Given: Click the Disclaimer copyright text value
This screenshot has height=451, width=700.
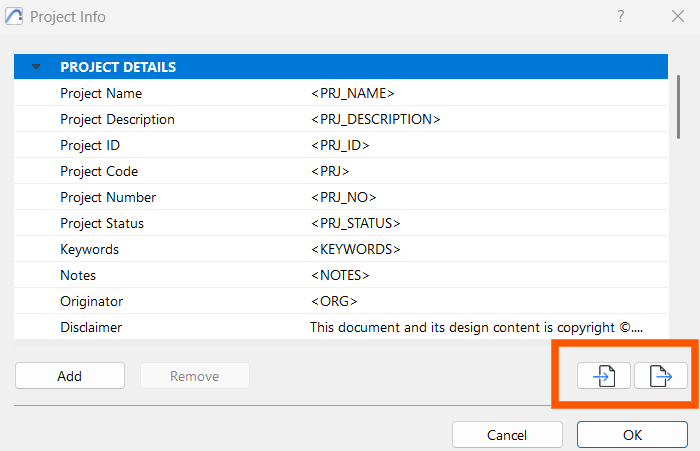Looking at the screenshot, I should [476, 327].
